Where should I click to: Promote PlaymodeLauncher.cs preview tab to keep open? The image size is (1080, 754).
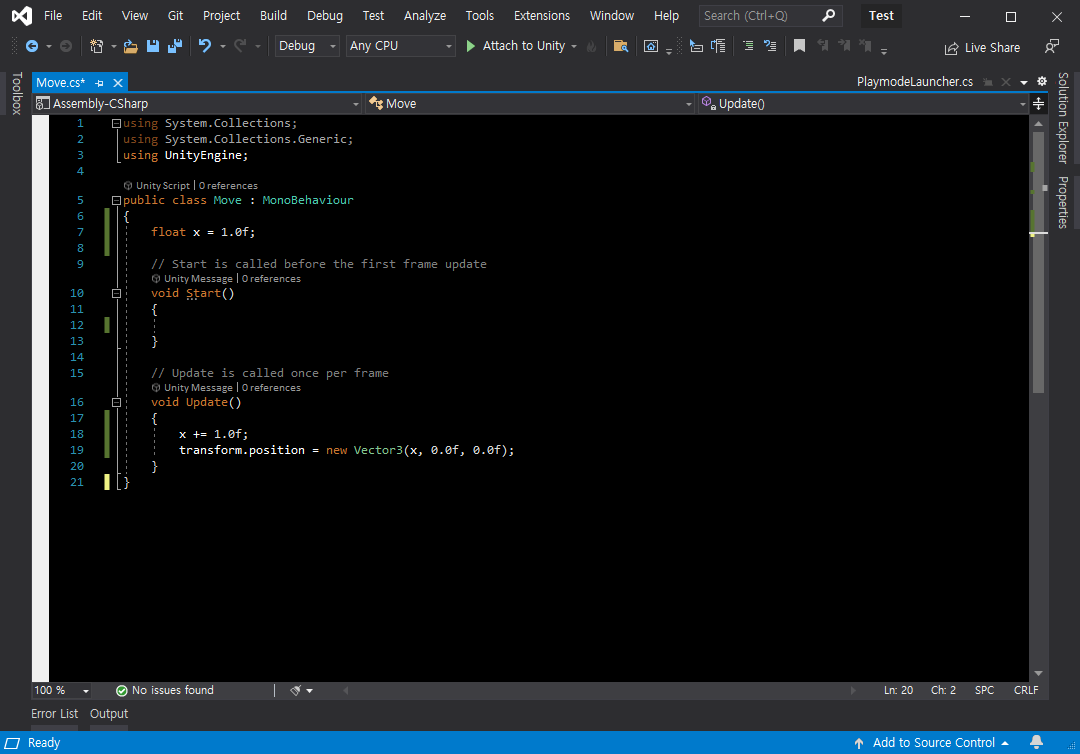(988, 82)
